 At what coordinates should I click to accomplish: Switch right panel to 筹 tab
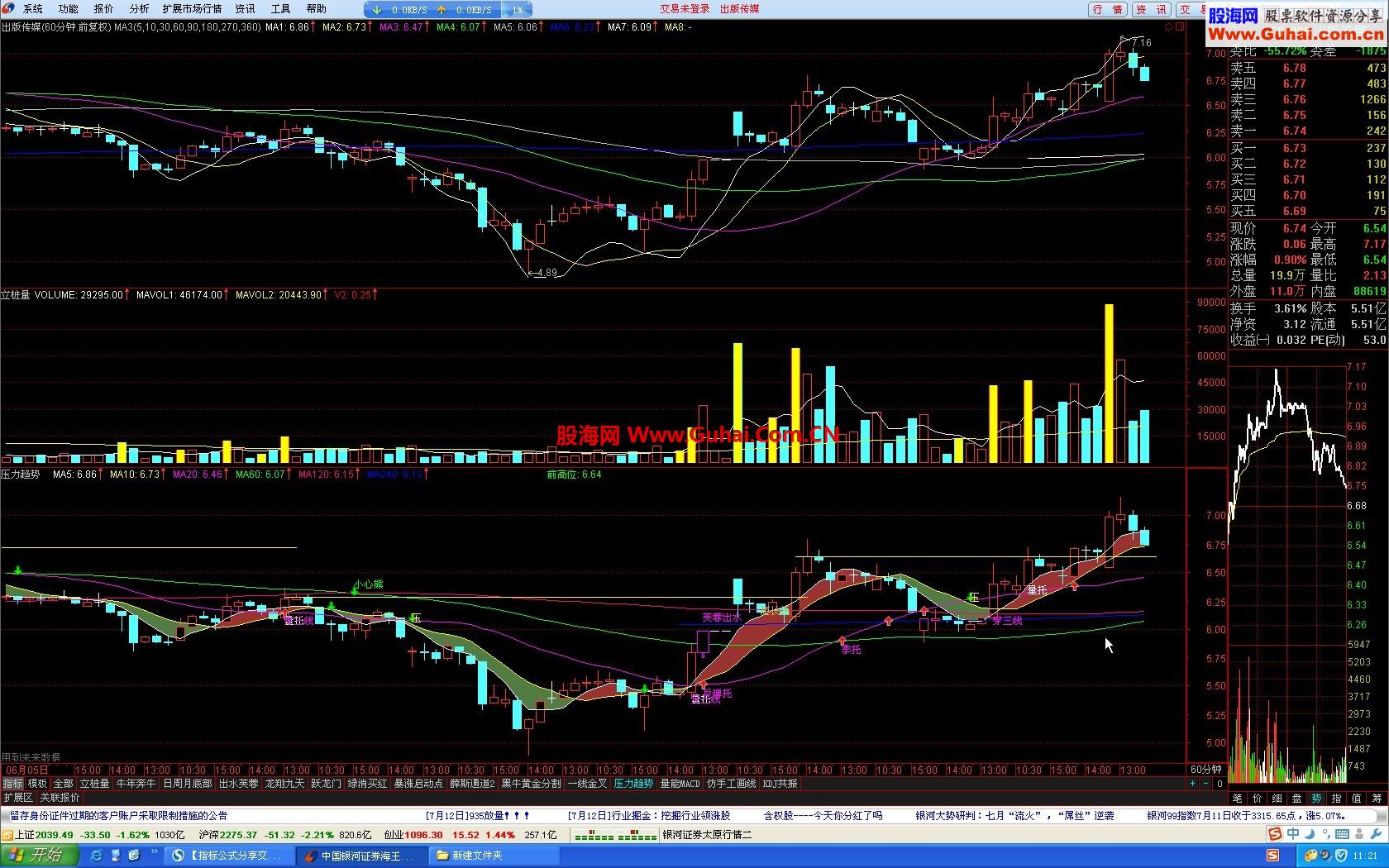pyautogui.click(x=1377, y=799)
